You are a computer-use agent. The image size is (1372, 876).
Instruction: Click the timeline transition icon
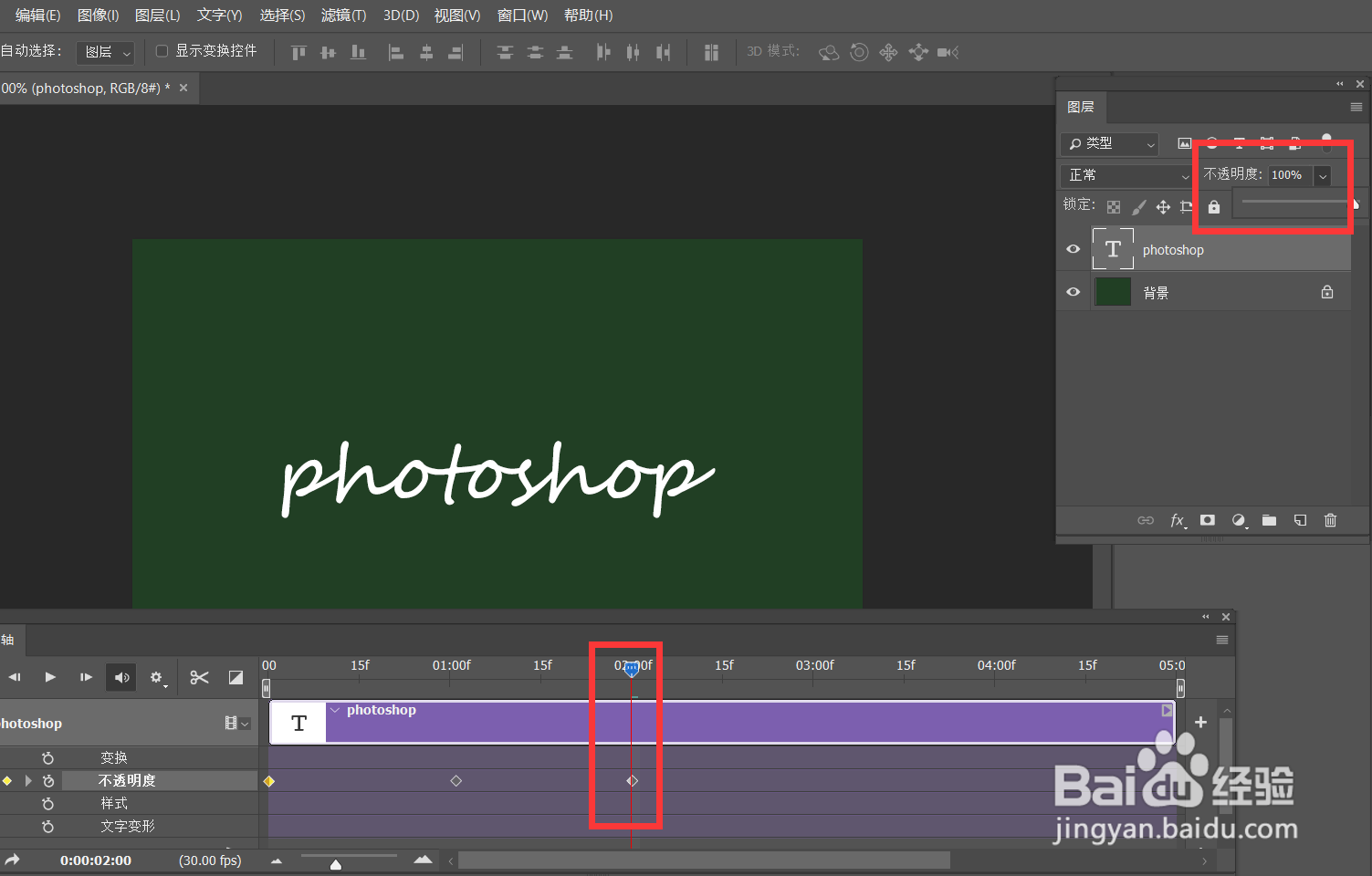click(x=236, y=677)
